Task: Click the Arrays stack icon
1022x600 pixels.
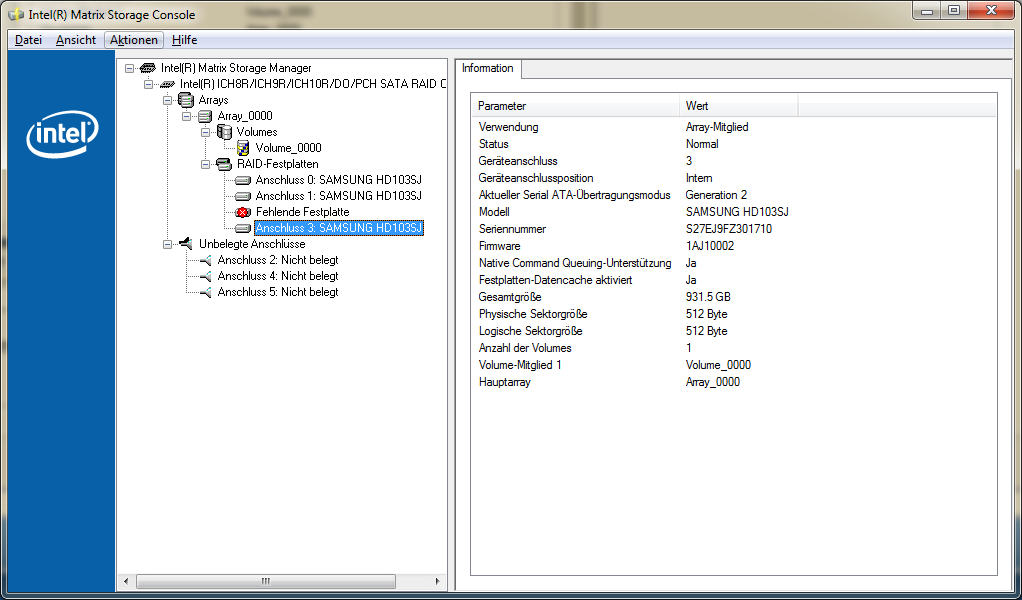Action: click(186, 100)
